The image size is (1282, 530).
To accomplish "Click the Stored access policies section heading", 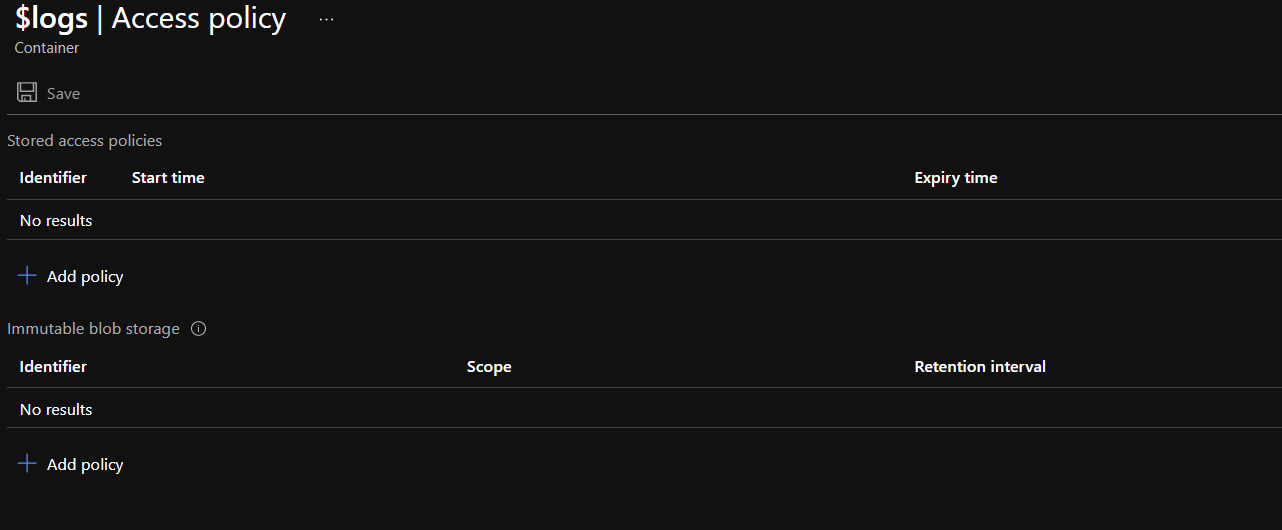I will tap(84, 141).
